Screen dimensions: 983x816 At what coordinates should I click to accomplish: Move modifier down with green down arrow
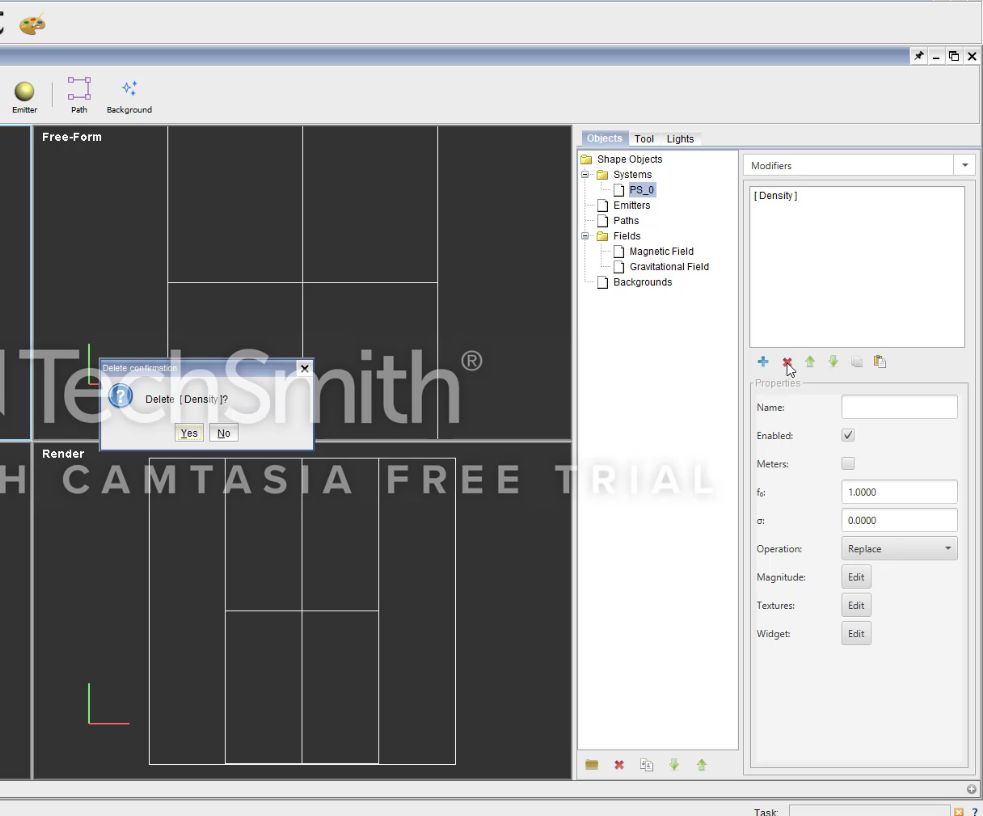[x=833, y=362]
